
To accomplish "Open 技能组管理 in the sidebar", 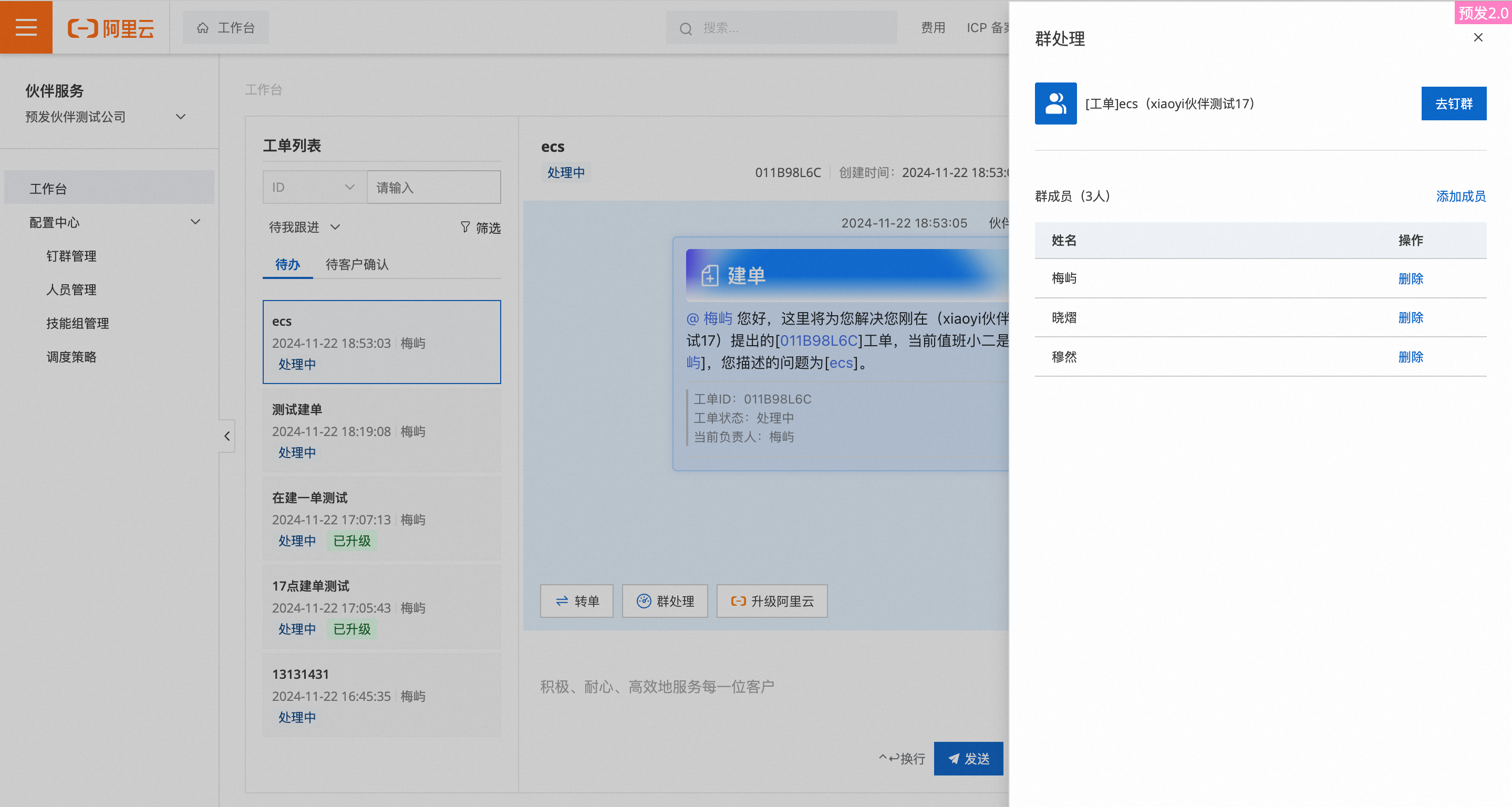I will [x=78, y=323].
